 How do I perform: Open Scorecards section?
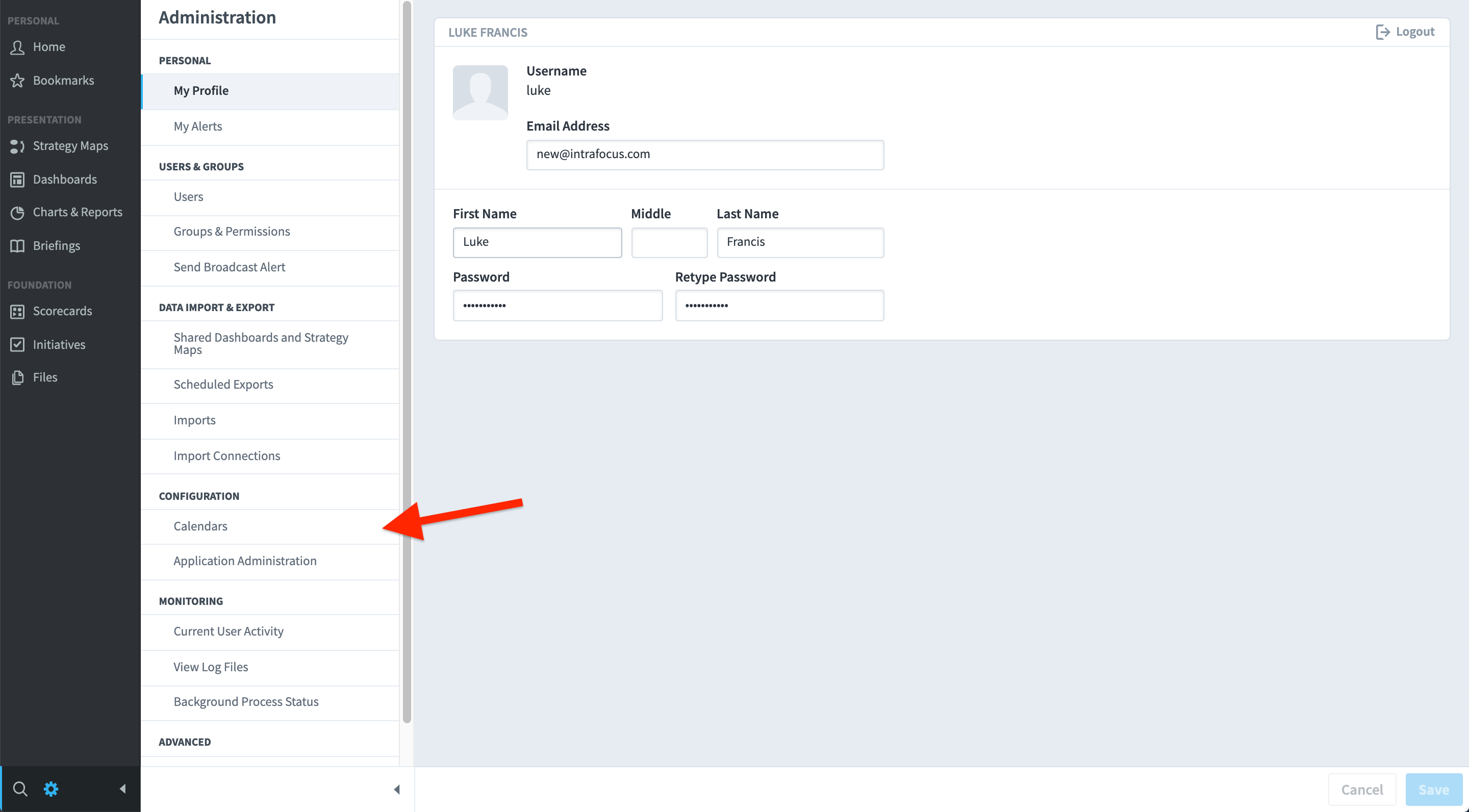coord(62,311)
